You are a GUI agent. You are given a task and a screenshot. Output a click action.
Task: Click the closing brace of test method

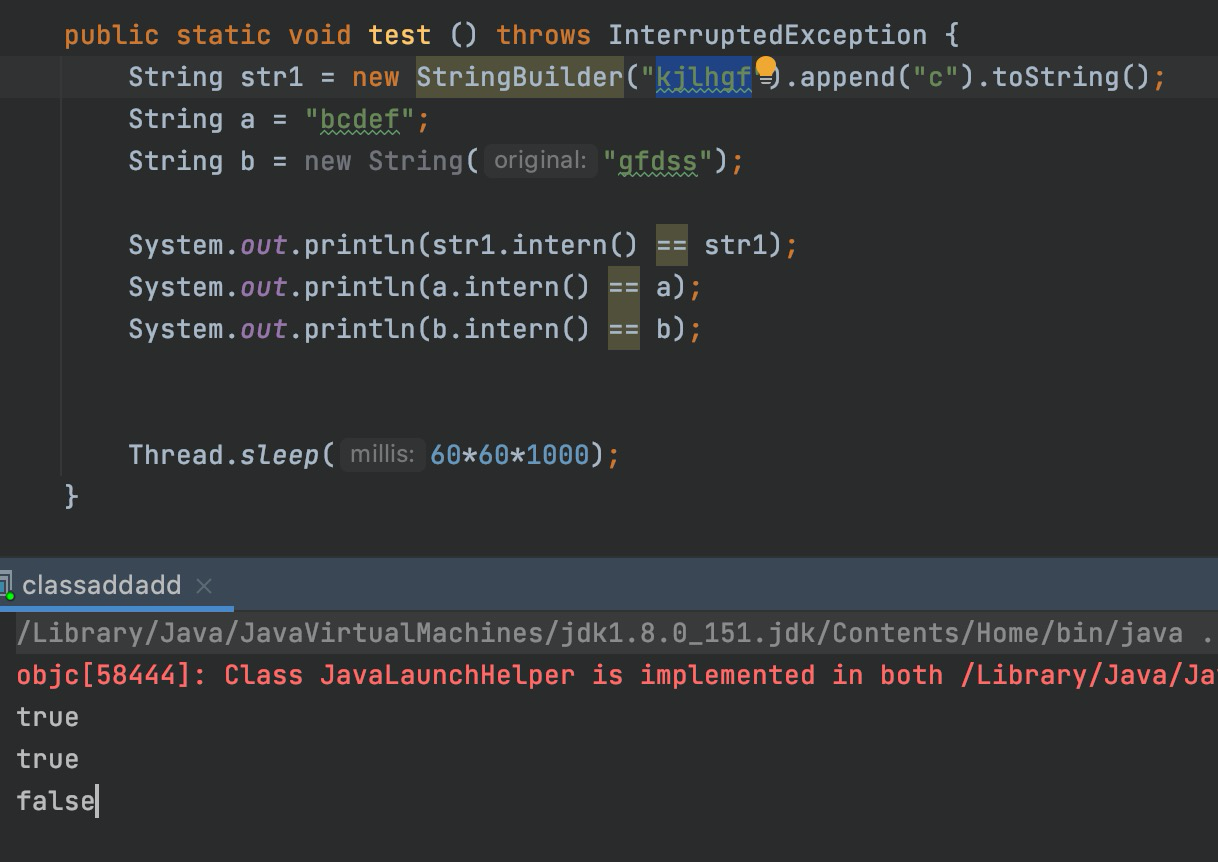[x=71, y=495]
